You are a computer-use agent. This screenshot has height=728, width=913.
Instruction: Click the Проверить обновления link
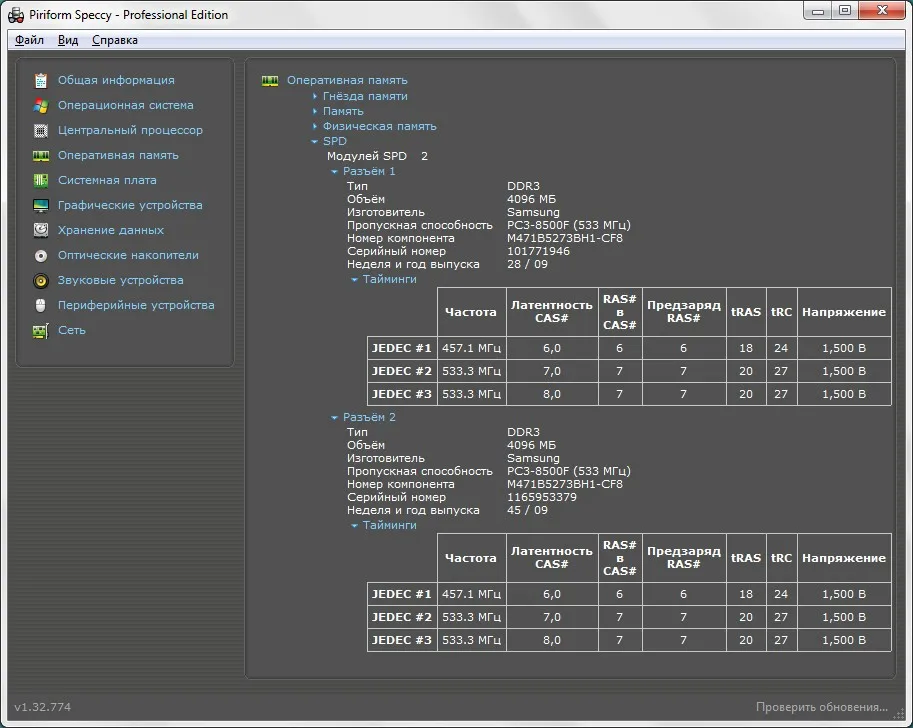pyautogui.click(x=821, y=707)
